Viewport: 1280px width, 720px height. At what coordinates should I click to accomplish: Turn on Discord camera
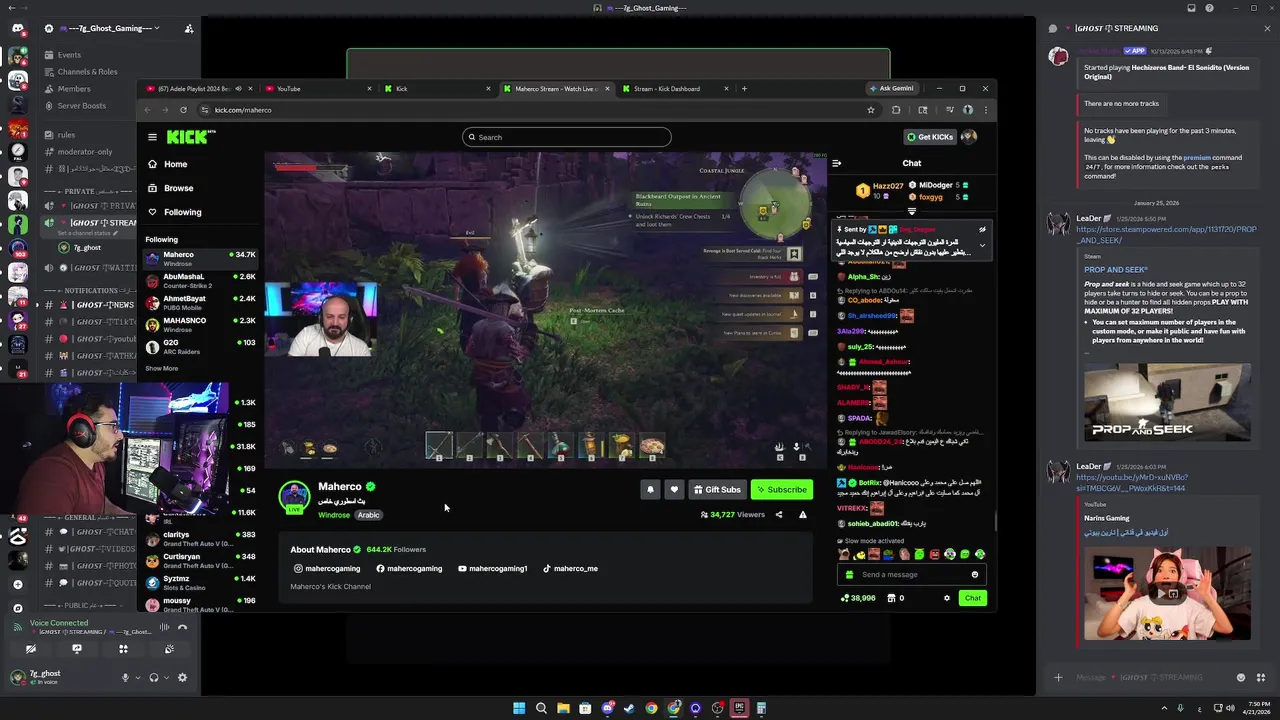[x=31, y=649]
